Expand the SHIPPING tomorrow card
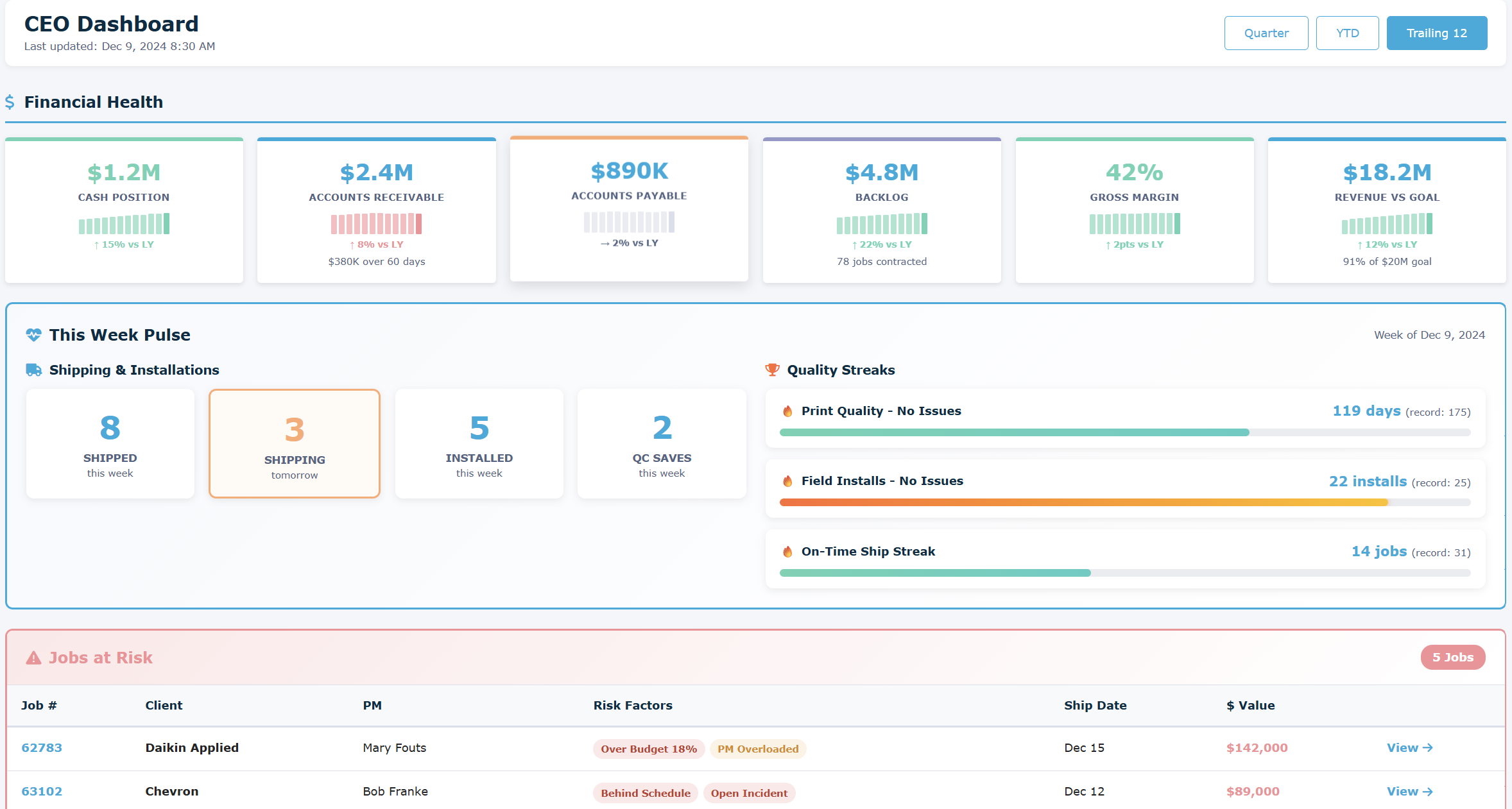The image size is (1512, 809). tap(294, 443)
